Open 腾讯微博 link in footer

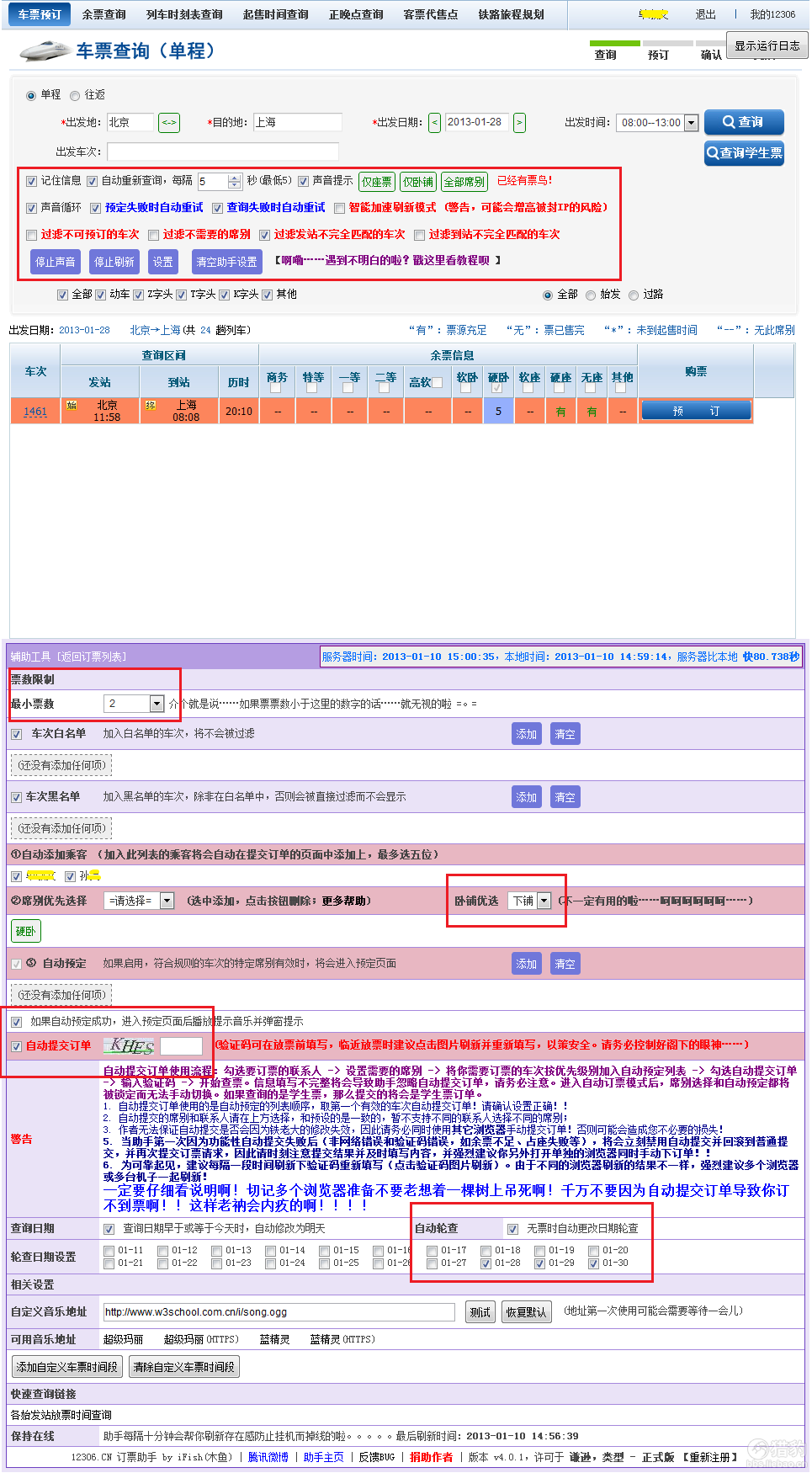point(268,1457)
